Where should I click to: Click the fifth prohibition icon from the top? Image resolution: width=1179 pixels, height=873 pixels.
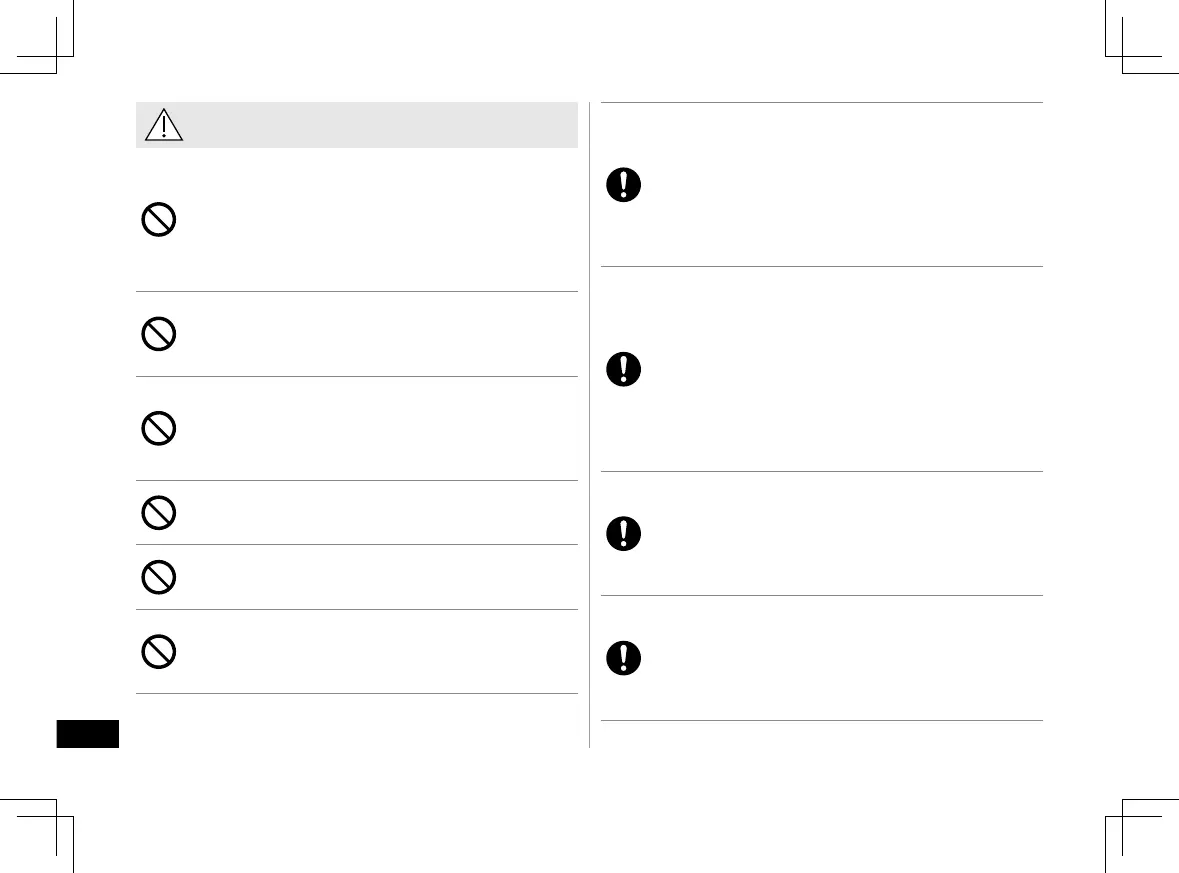tap(159, 577)
